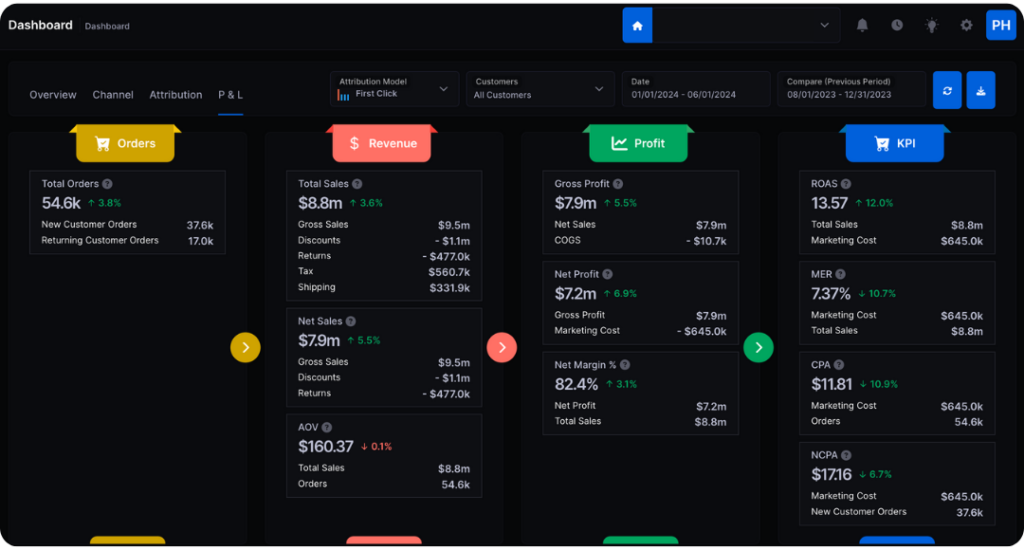This screenshot has width=1024, height=550.
Task: Click help icon next to Net Sales
Action: (351, 321)
